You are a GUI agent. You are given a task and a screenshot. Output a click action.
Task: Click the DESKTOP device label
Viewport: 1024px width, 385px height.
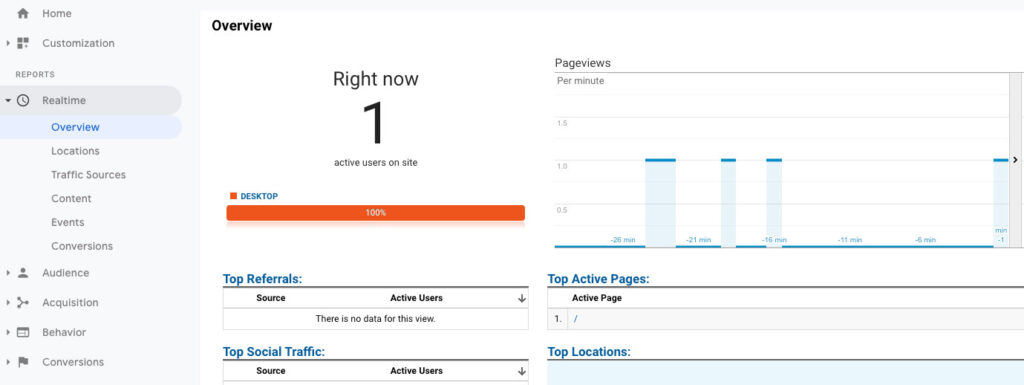tap(259, 196)
